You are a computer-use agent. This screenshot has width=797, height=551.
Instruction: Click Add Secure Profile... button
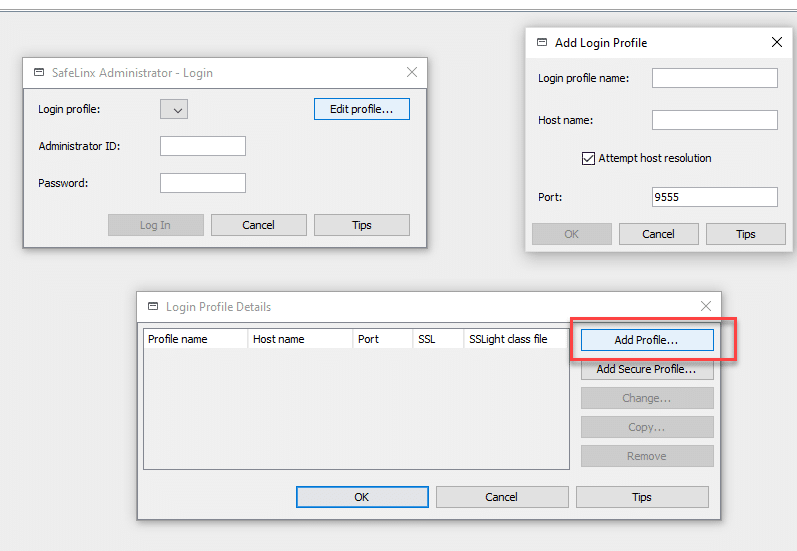point(646,369)
